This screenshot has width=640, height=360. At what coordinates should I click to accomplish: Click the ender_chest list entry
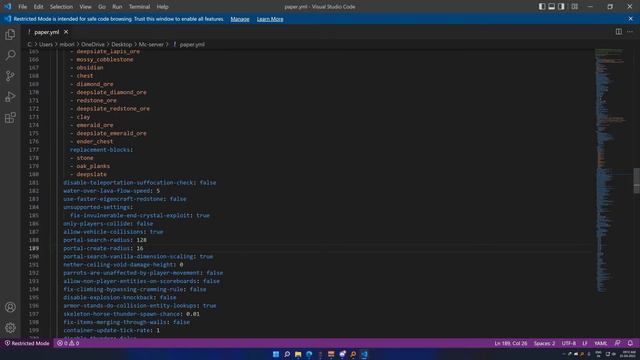95,142
